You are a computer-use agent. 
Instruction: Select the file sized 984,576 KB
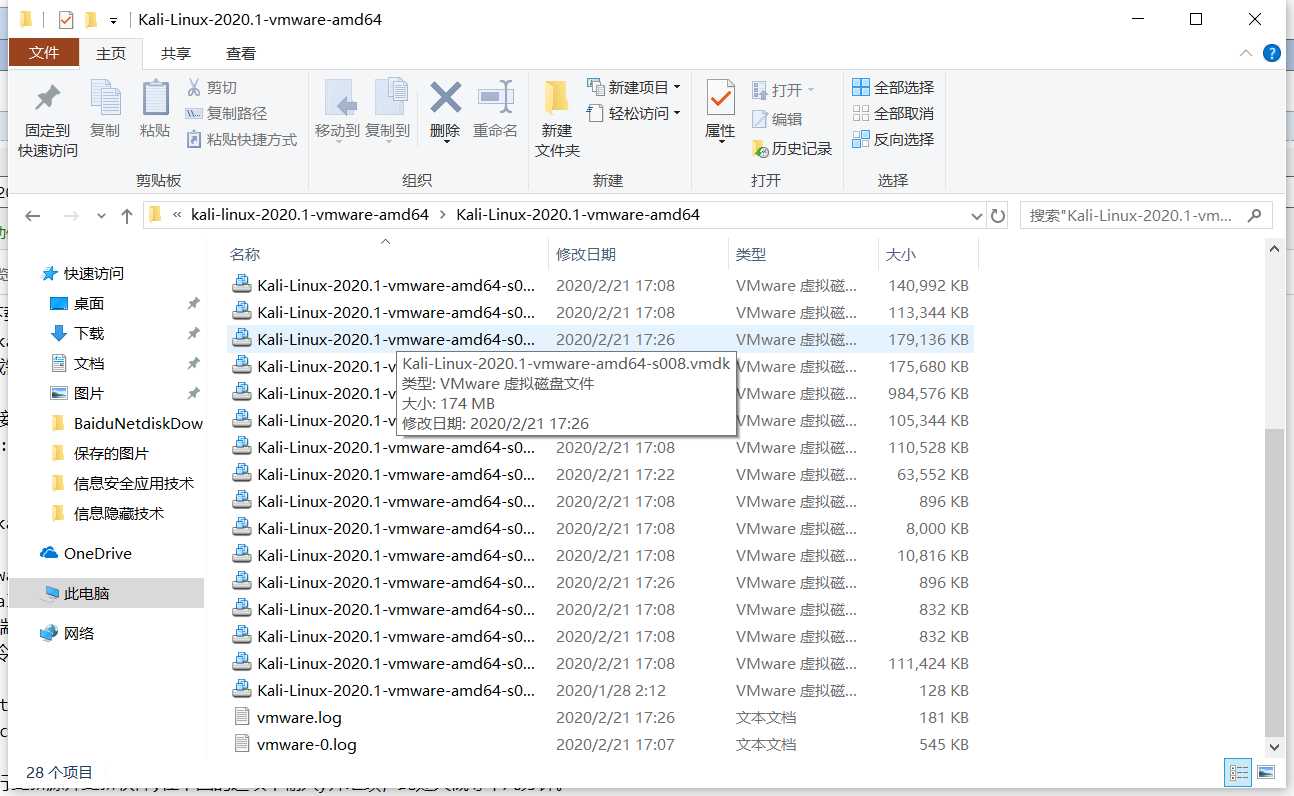[x=600, y=393]
